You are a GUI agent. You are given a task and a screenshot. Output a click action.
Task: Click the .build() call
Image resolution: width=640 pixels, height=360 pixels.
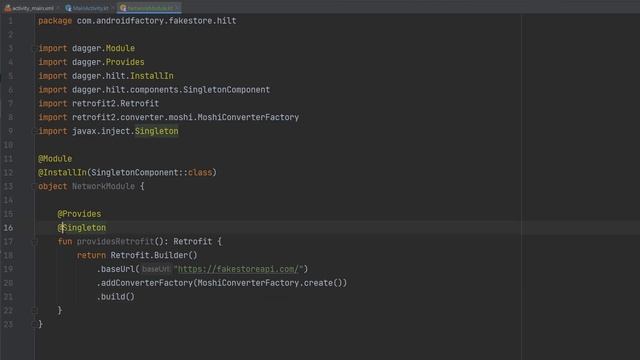(116, 297)
